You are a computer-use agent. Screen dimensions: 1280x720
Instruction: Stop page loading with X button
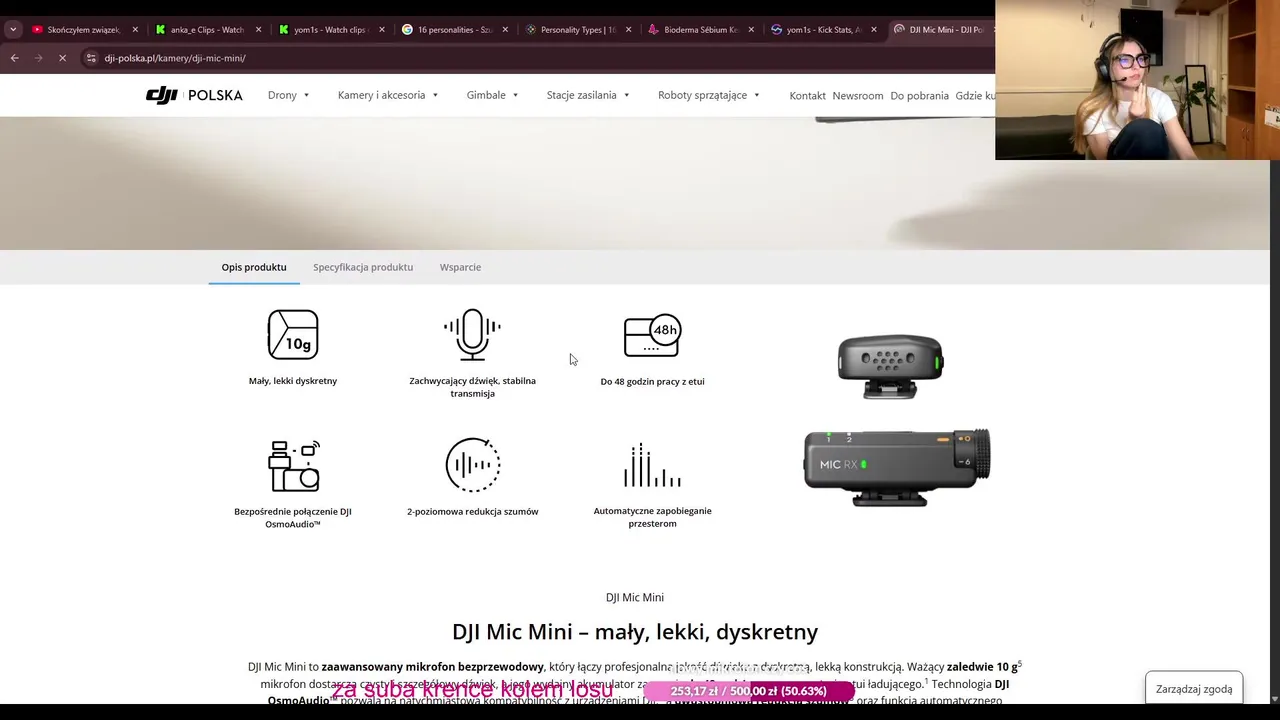62,58
